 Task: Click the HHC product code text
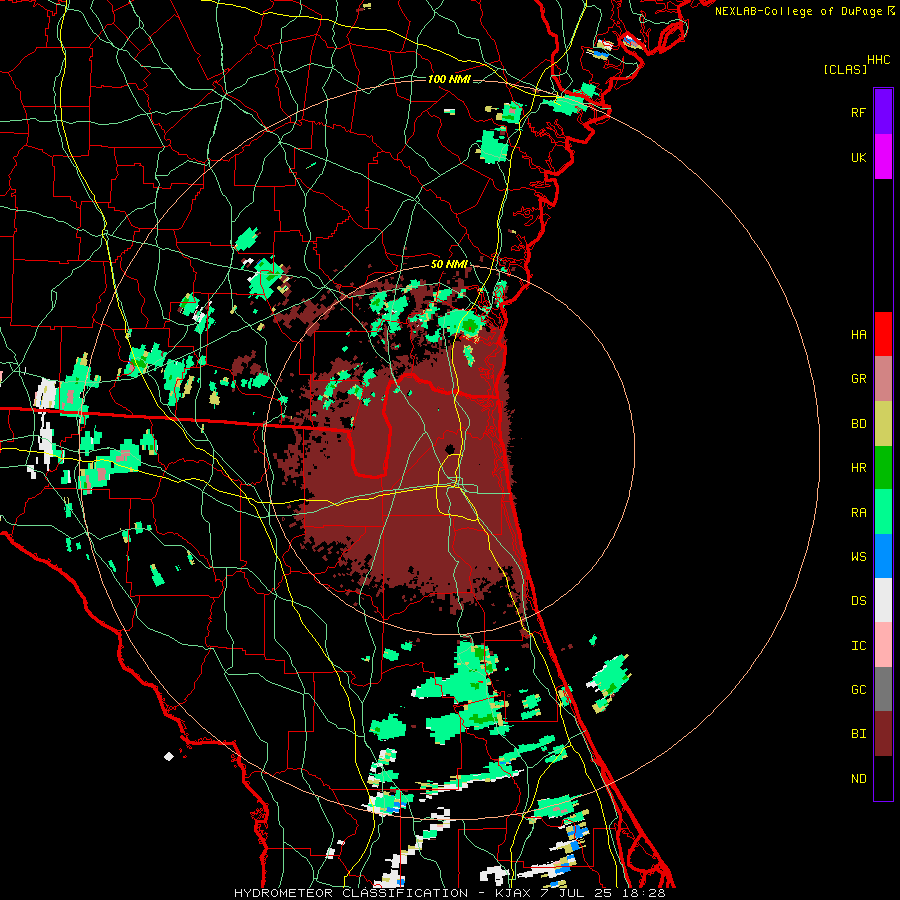tap(879, 60)
